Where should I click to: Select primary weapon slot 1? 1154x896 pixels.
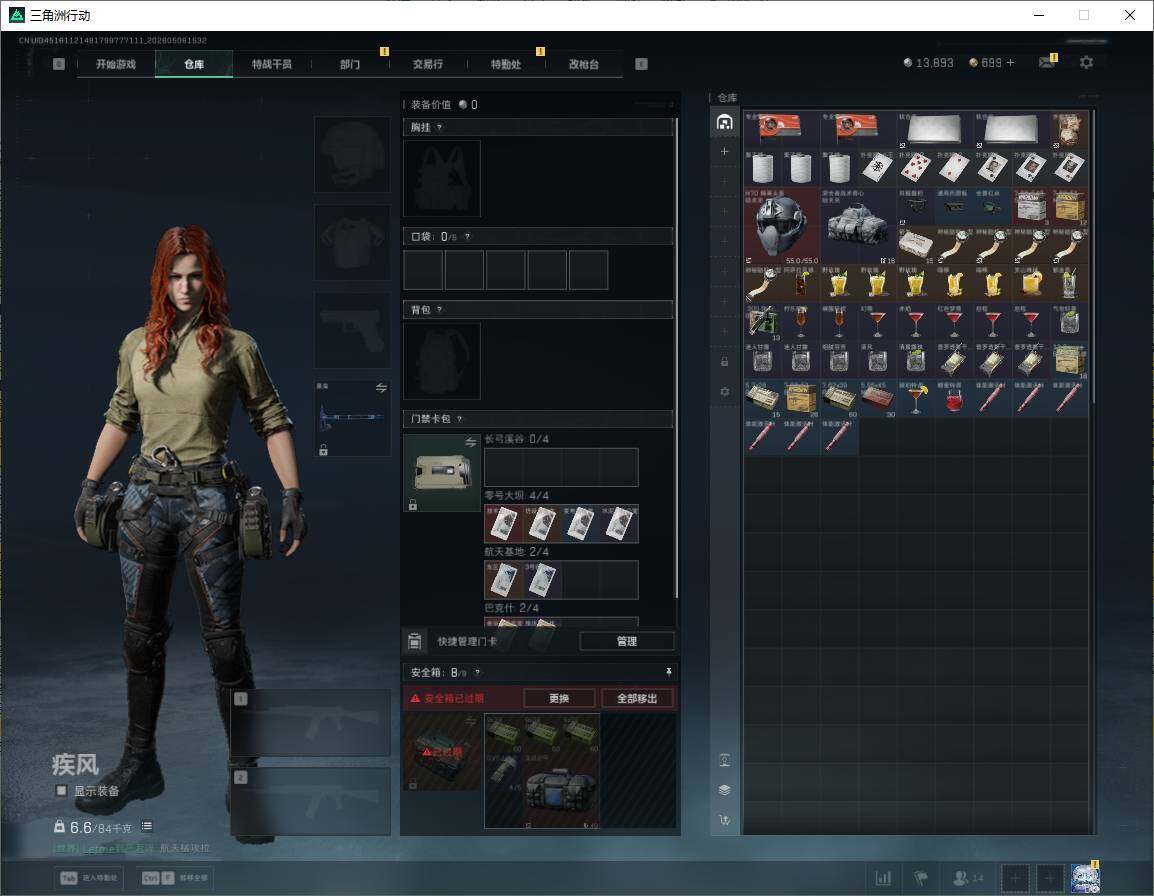(x=311, y=722)
